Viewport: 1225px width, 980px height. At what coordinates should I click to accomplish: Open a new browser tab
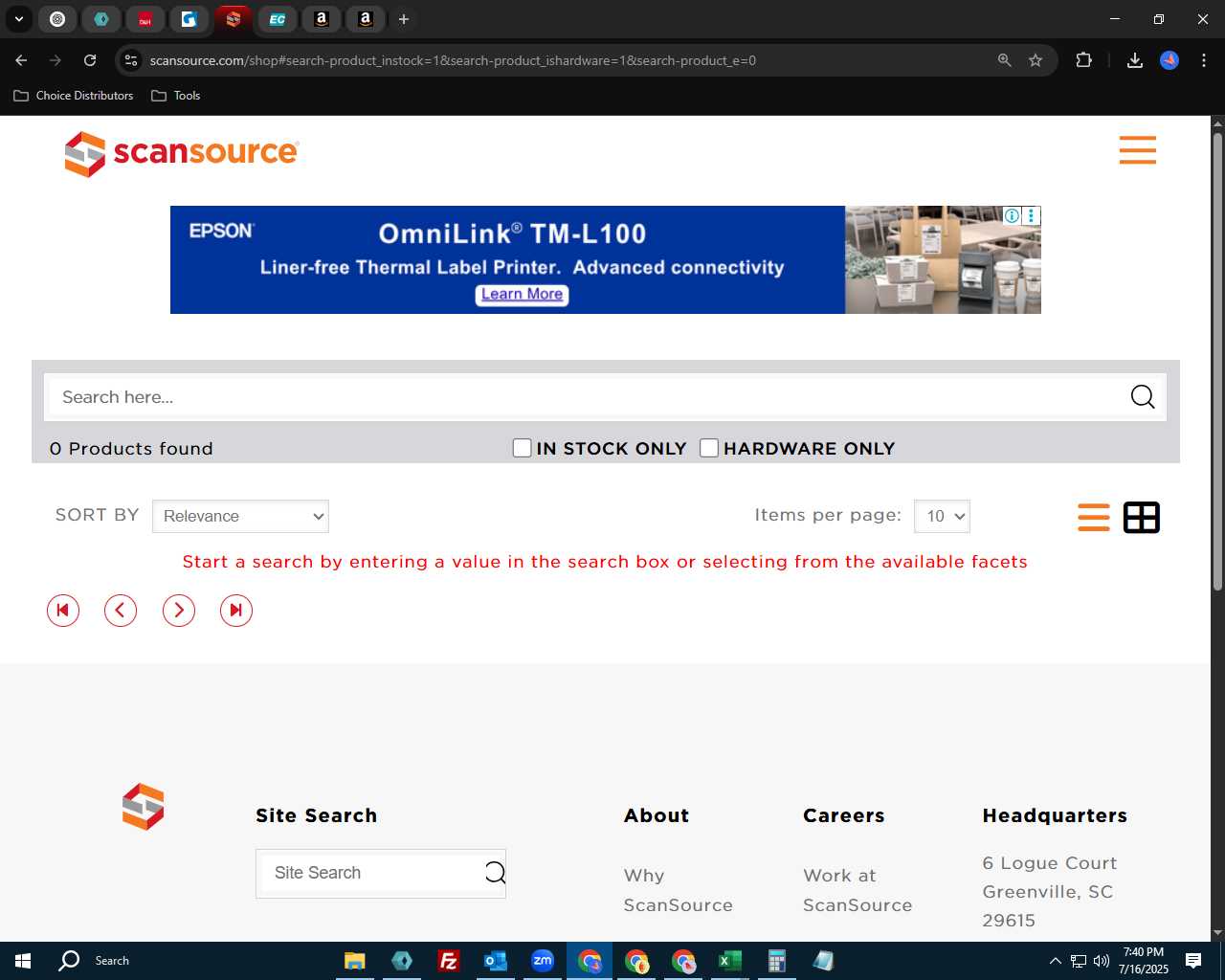coord(404,18)
